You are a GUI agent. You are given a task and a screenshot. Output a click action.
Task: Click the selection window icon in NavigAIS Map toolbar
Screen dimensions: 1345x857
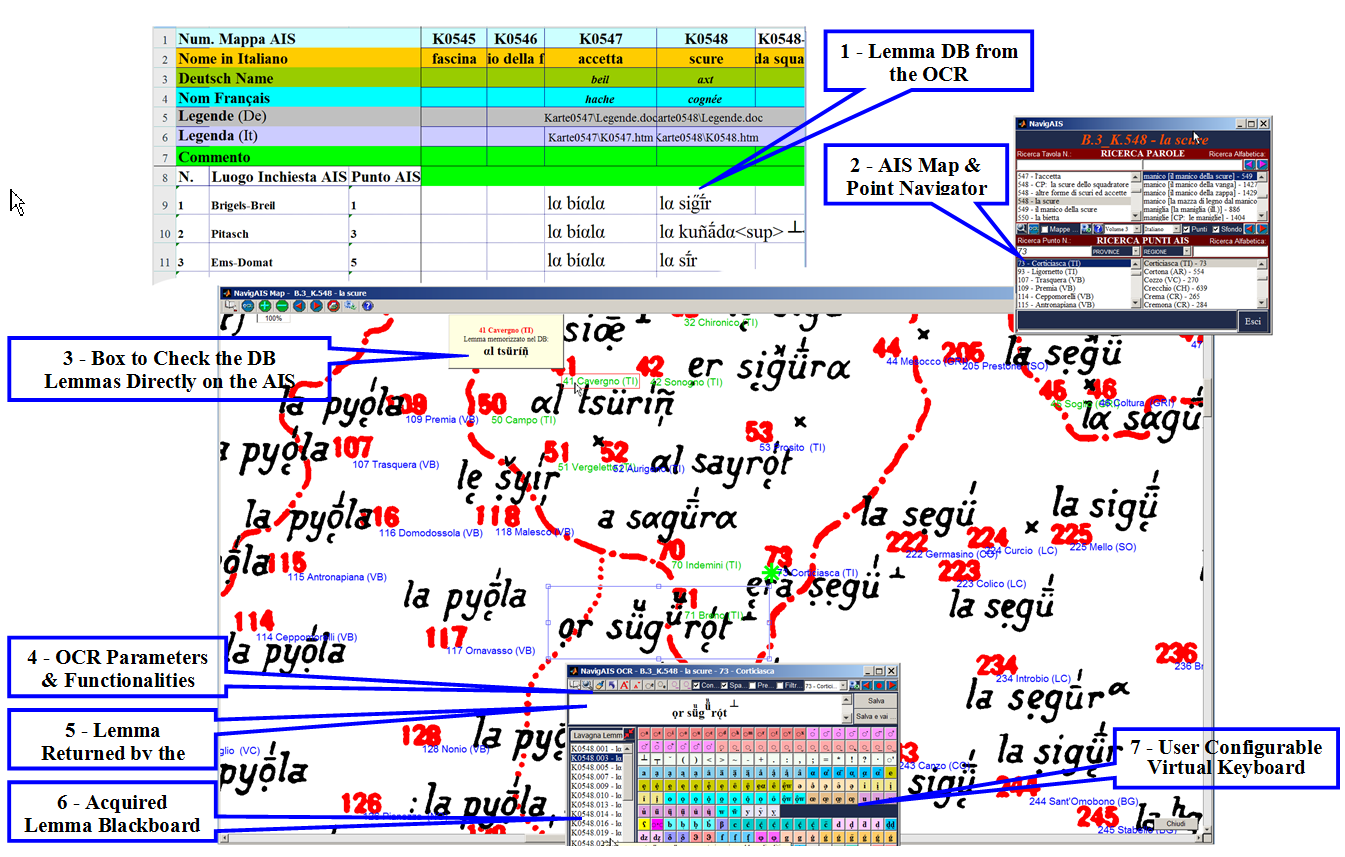pos(231,305)
